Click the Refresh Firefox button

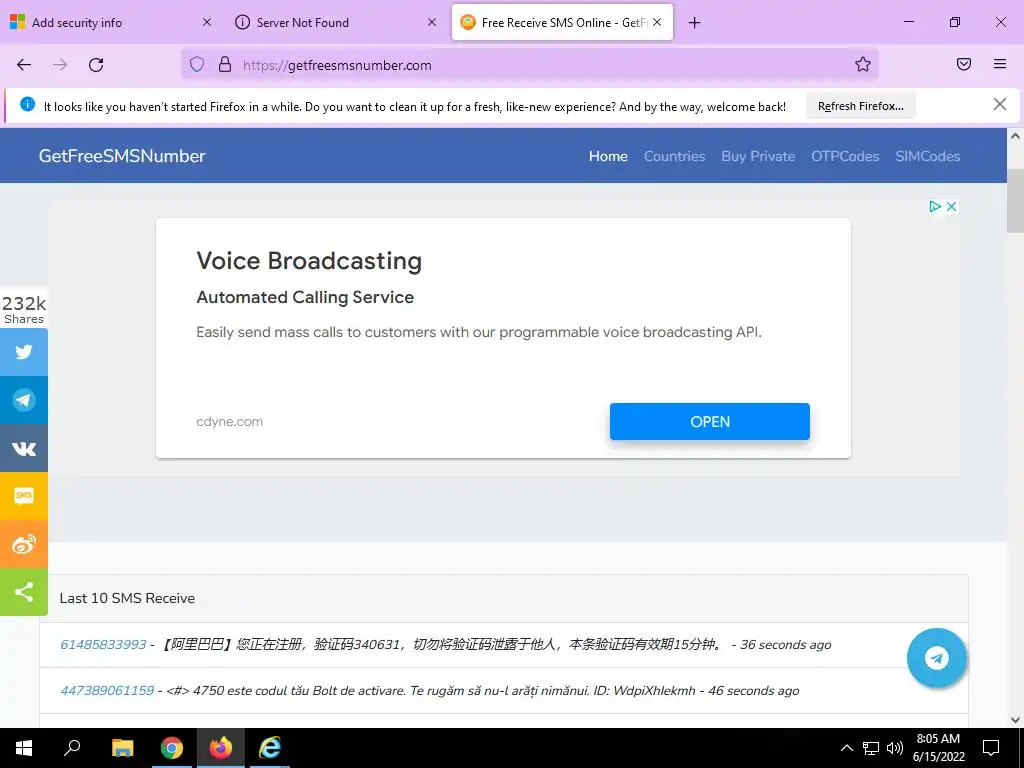point(861,106)
